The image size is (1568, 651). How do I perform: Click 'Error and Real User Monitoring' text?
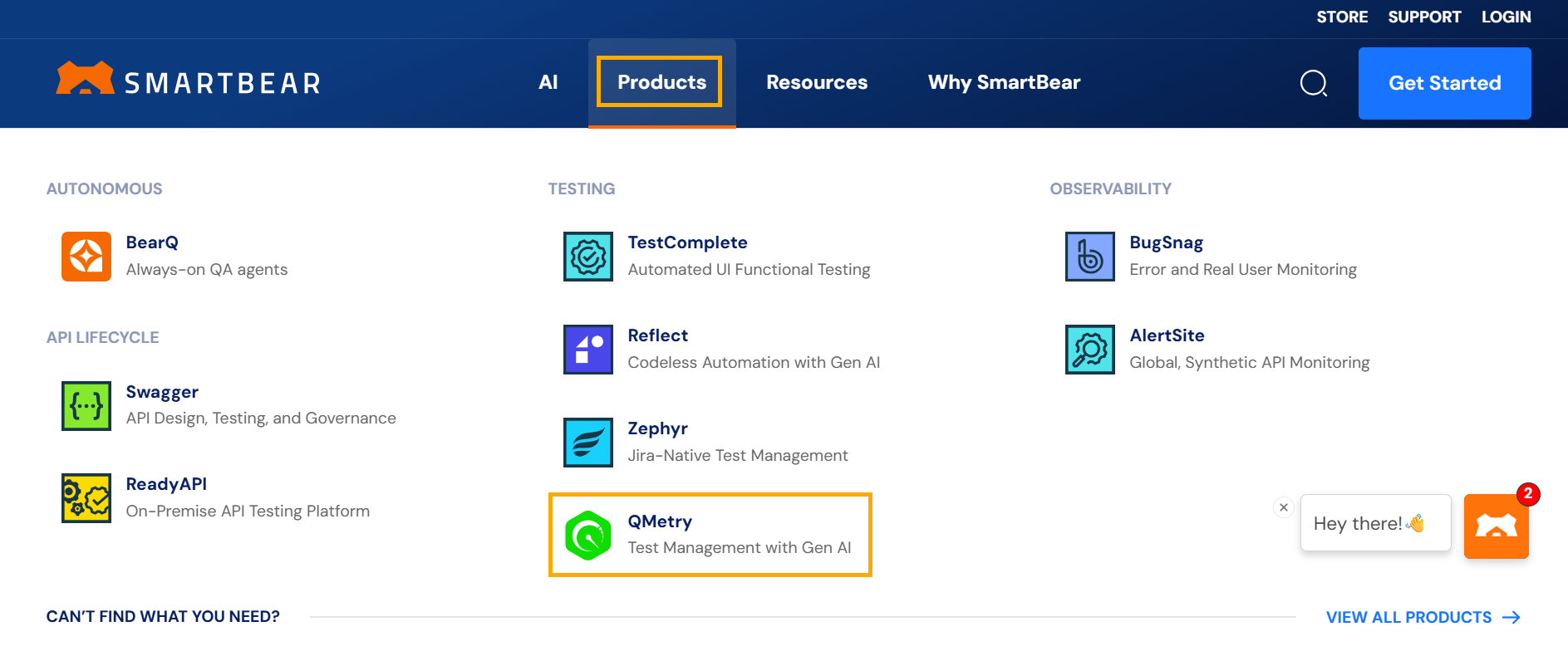(x=1243, y=270)
